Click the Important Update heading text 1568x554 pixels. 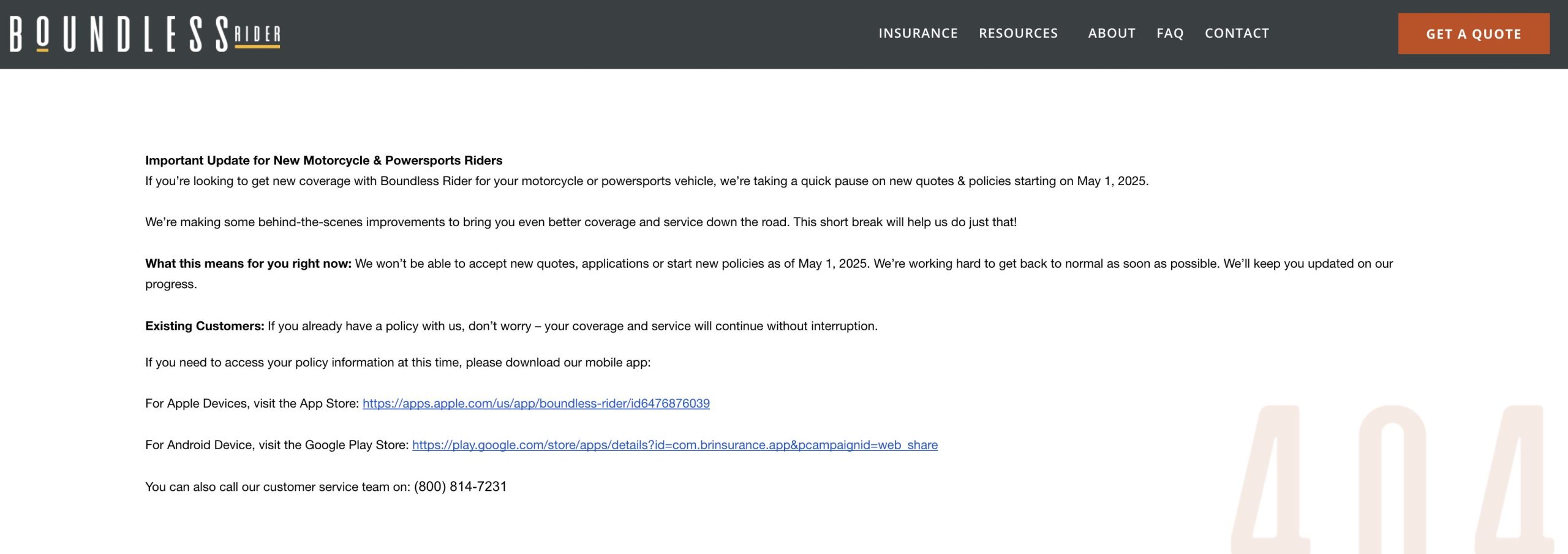pos(323,161)
